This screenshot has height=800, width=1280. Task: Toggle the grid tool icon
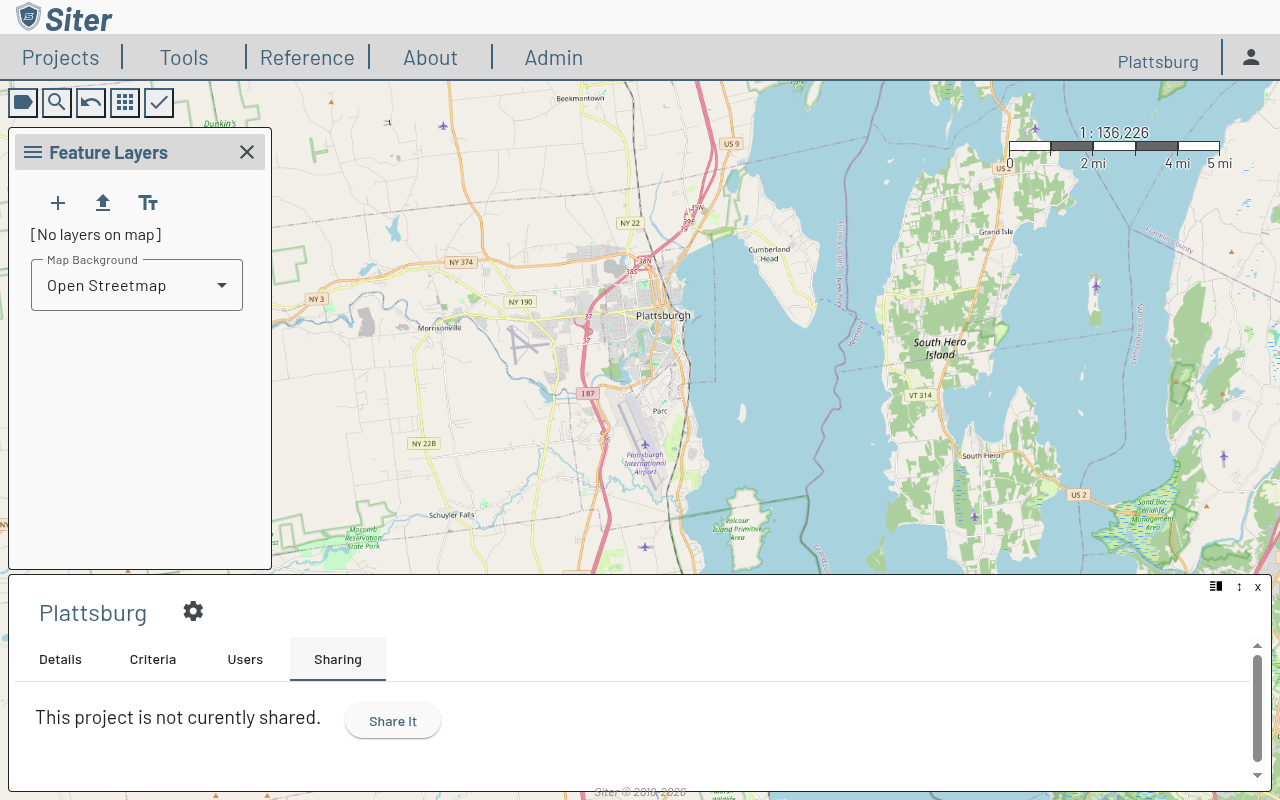125,102
